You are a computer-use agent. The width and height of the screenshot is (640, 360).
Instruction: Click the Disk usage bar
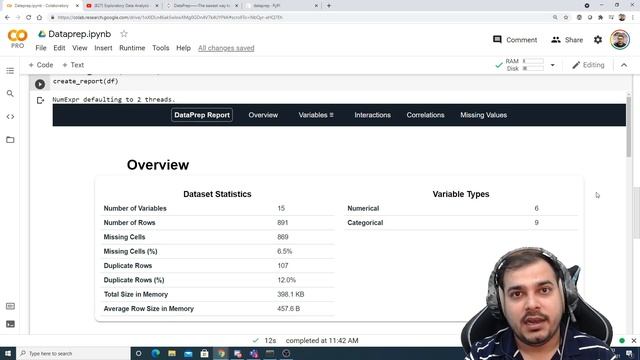[x=533, y=69]
